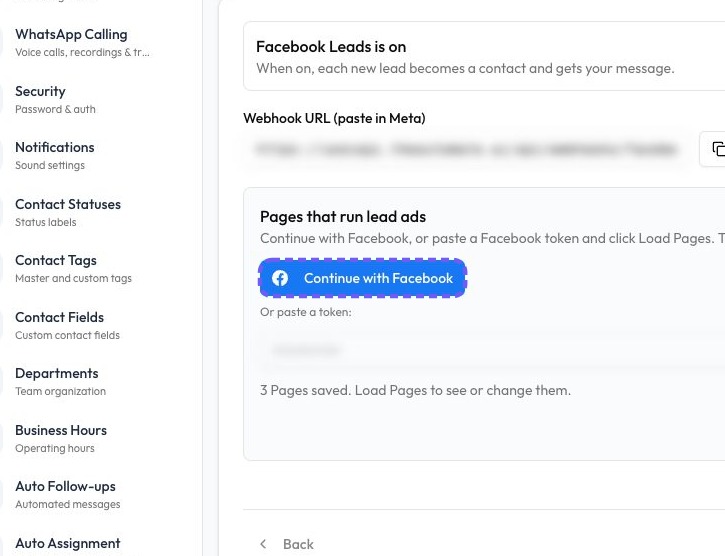Go back using the Back button
This screenshot has width=725, height=556.
pyautogui.click(x=287, y=544)
